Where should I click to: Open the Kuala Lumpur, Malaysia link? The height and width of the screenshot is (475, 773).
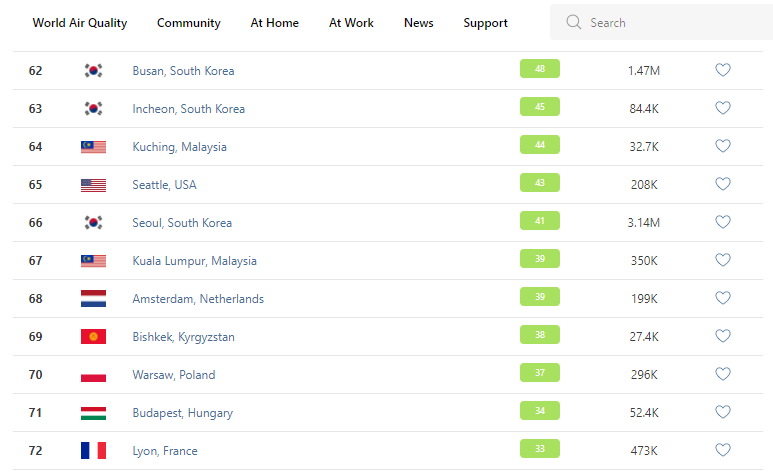click(194, 261)
